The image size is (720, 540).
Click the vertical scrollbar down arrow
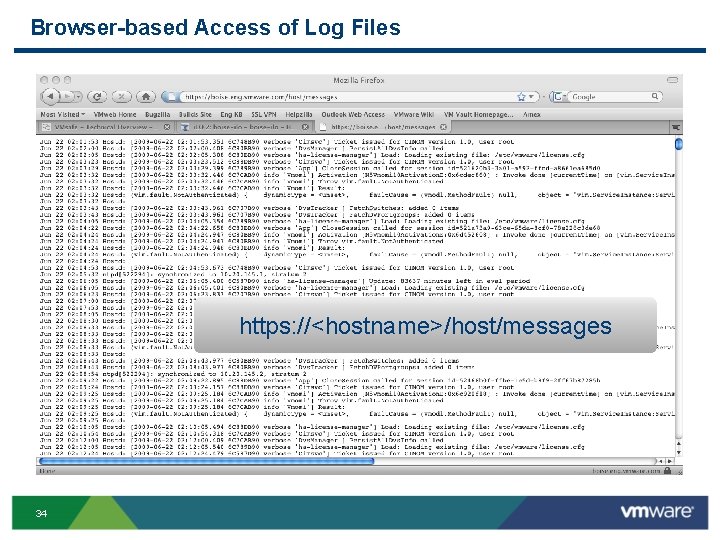pos(679,453)
